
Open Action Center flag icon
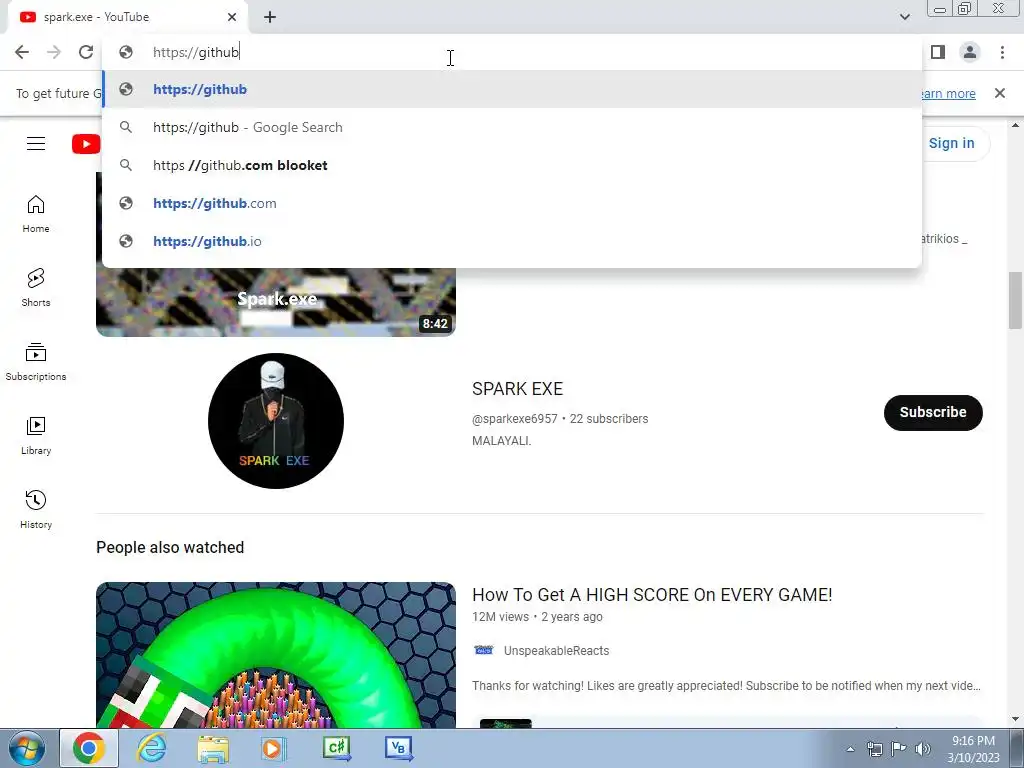[899, 749]
